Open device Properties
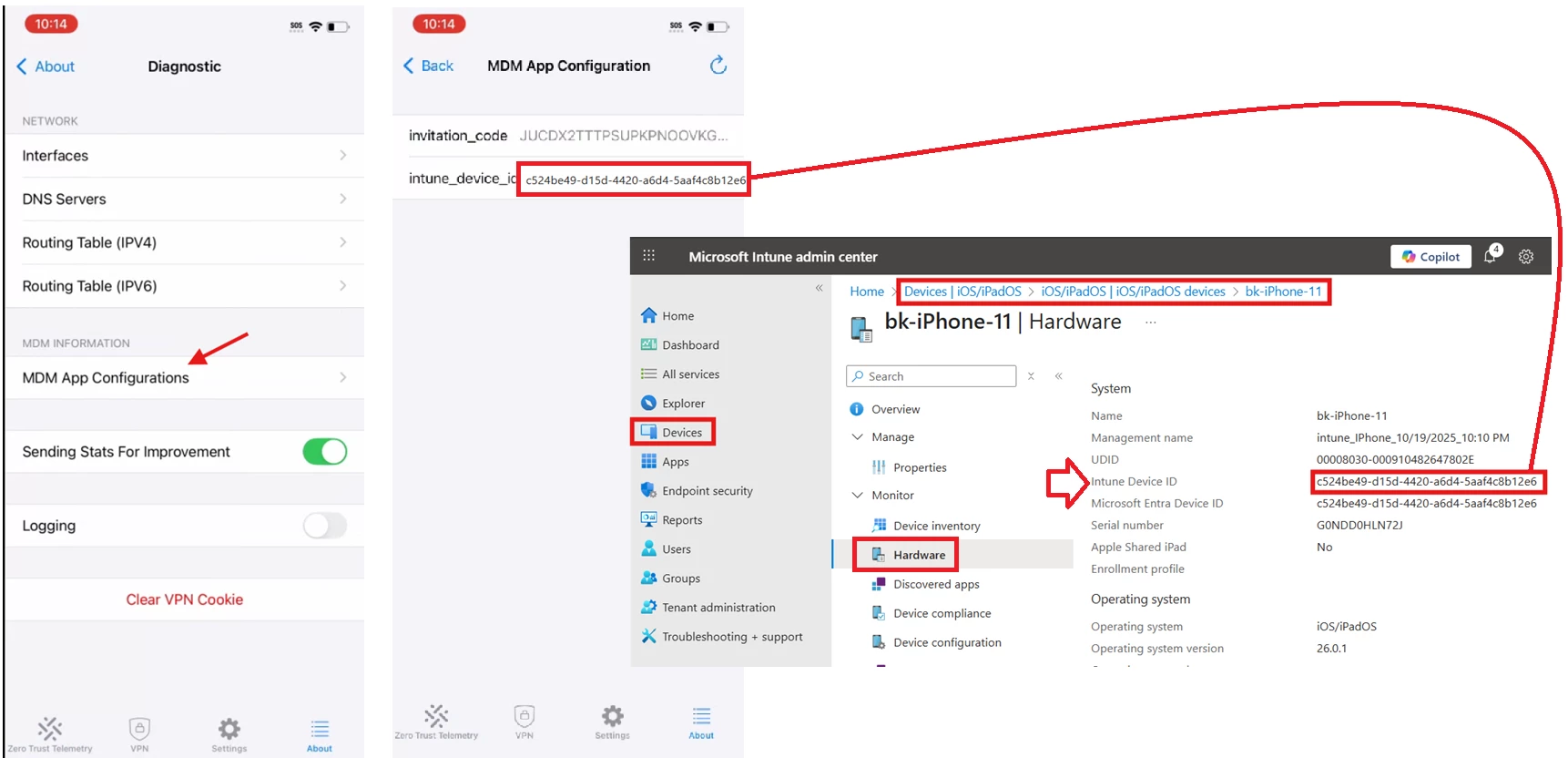 909,467
